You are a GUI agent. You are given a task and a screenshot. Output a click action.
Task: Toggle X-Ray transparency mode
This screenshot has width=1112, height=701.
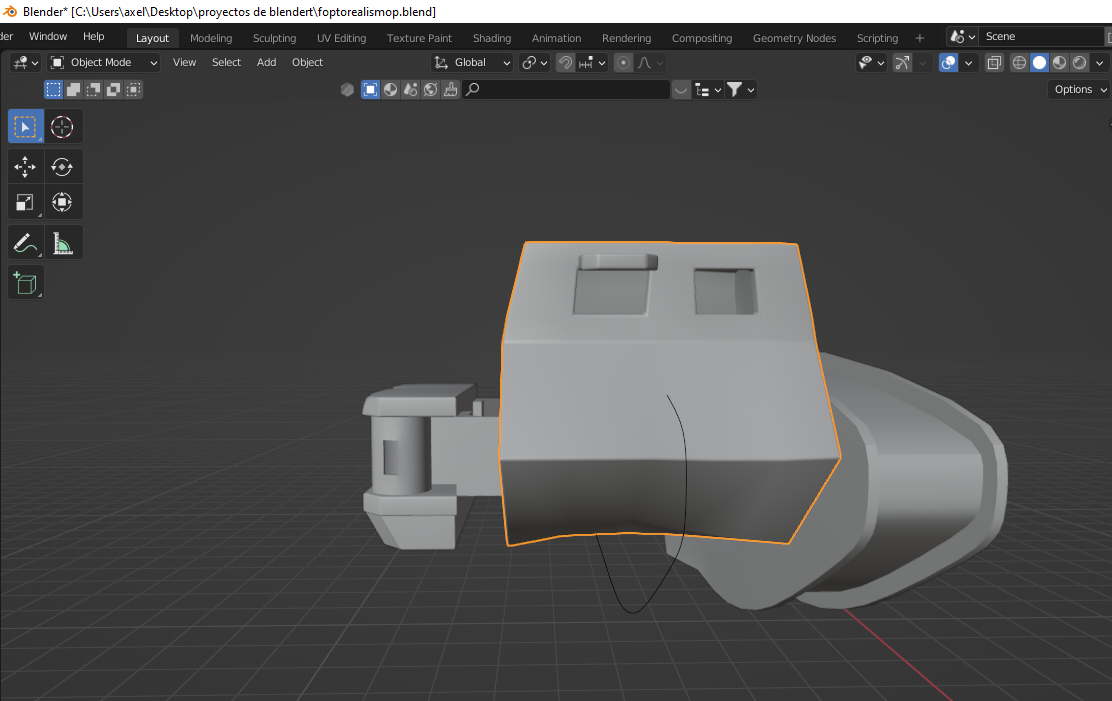point(994,62)
